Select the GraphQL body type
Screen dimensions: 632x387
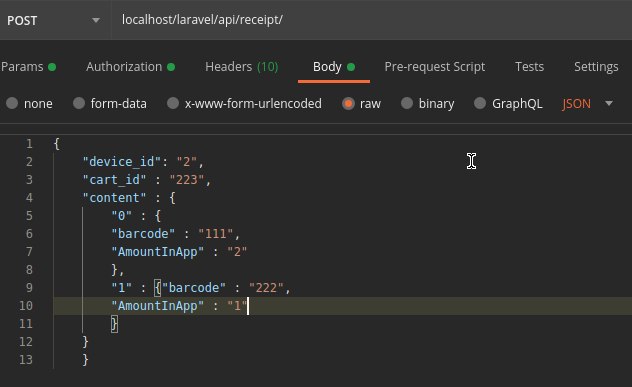[x=480, y=103]
